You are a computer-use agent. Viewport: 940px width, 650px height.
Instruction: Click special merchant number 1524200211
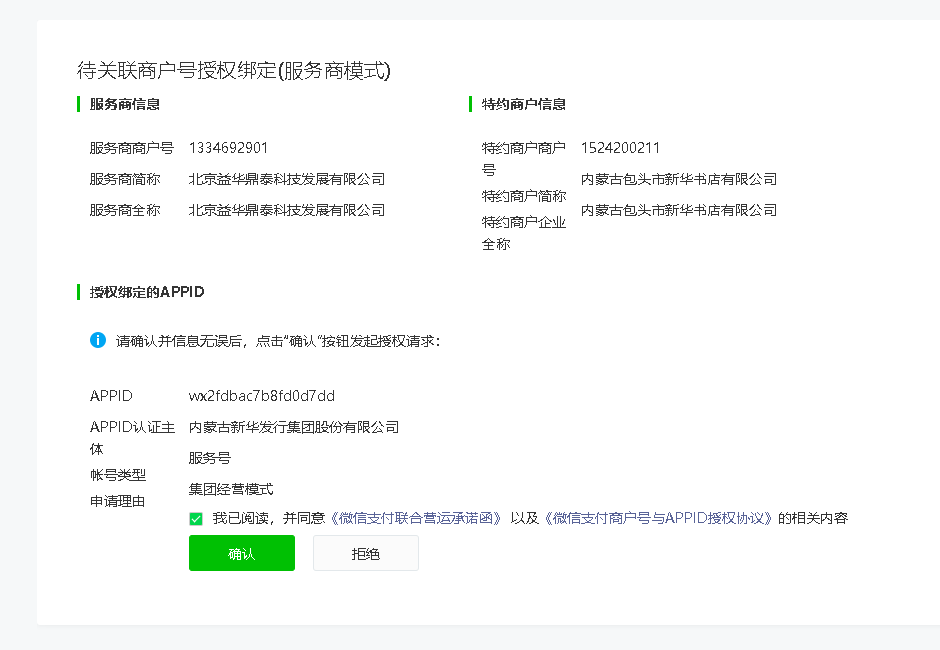[x=620, y=148]
